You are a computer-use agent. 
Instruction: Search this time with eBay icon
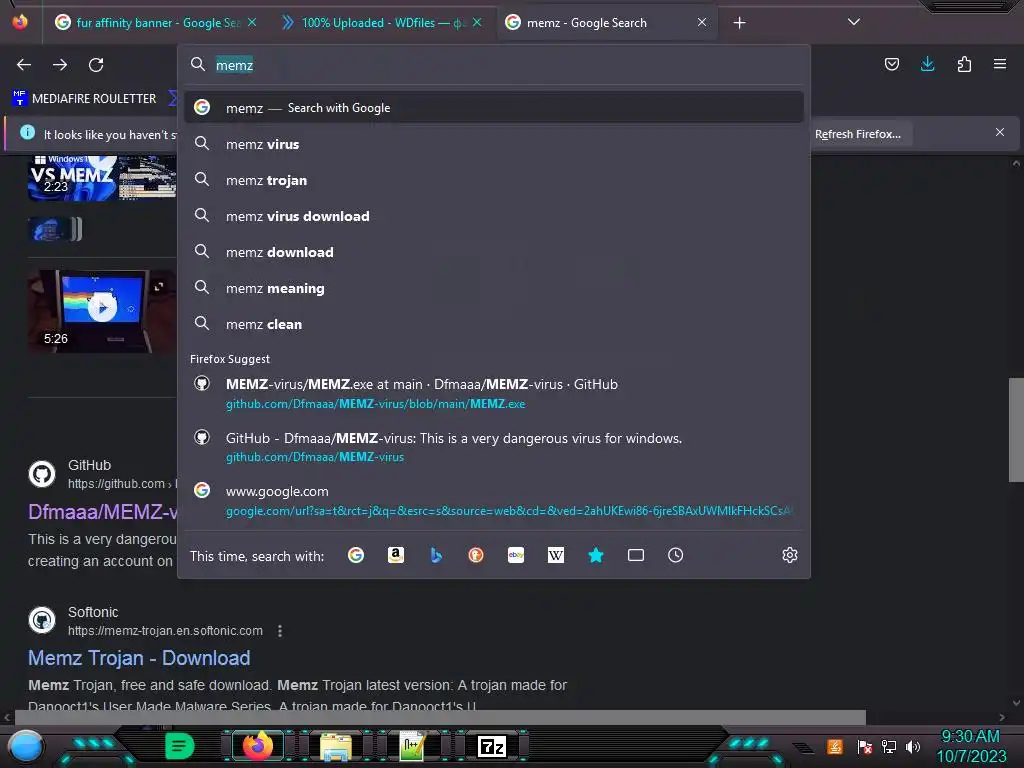pyautogui.click(x=516, y=555)
